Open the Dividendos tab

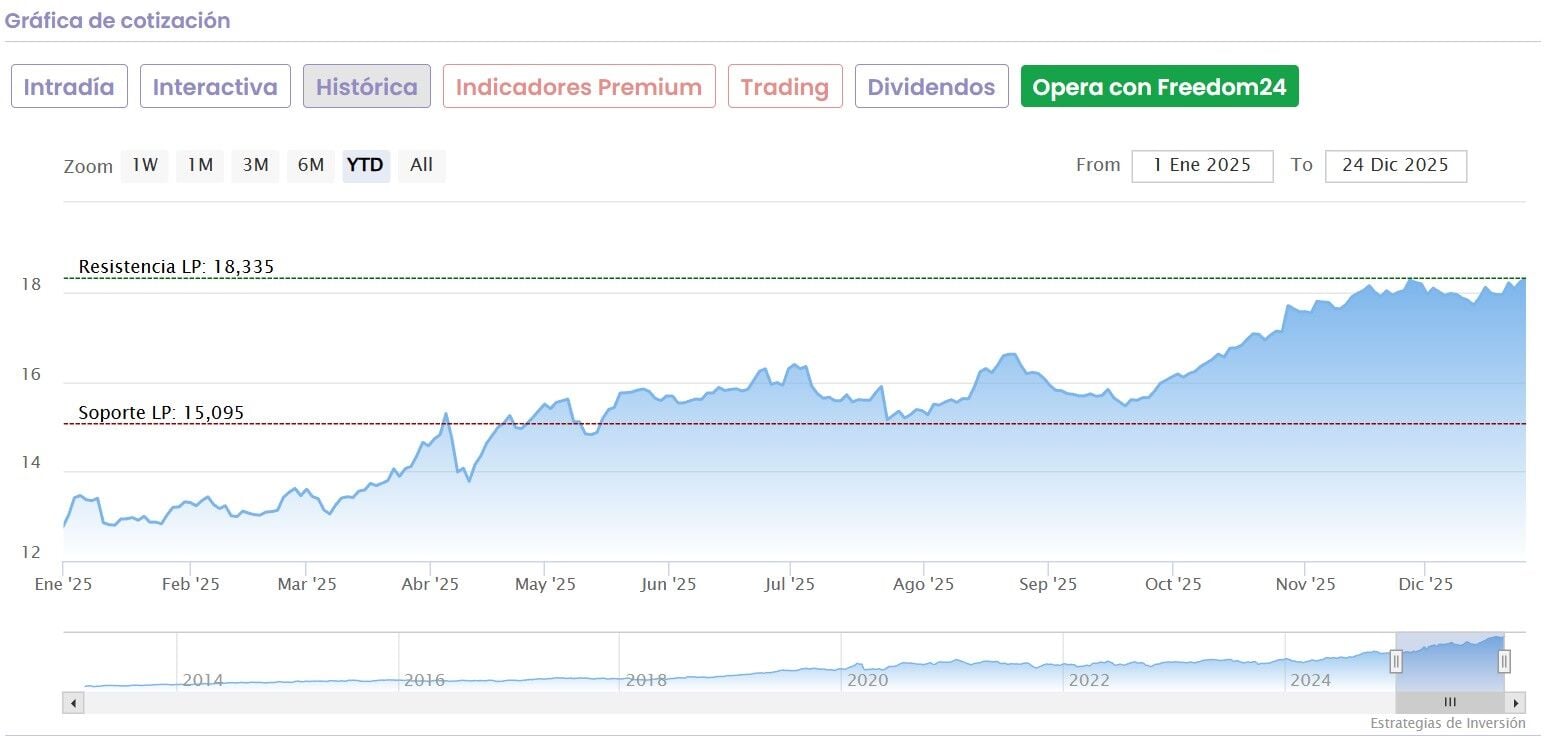pos(931,87)
